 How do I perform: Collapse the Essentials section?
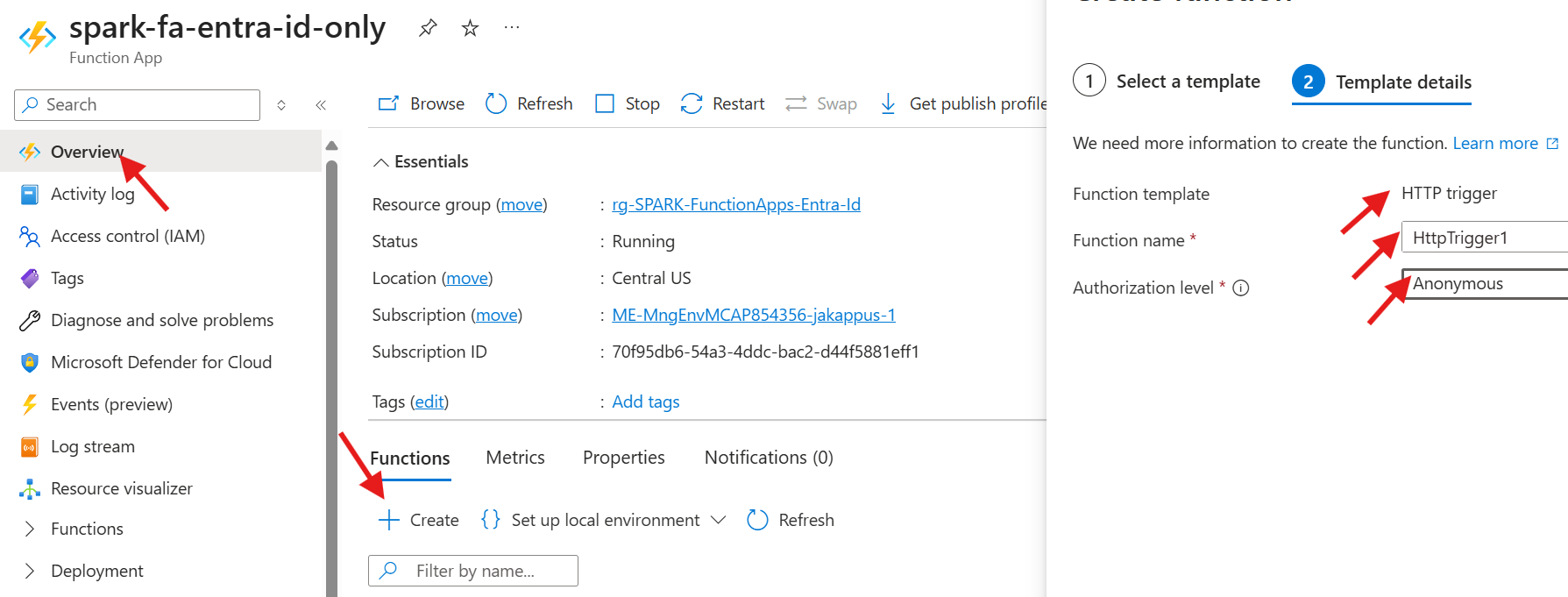click(381, 162)
